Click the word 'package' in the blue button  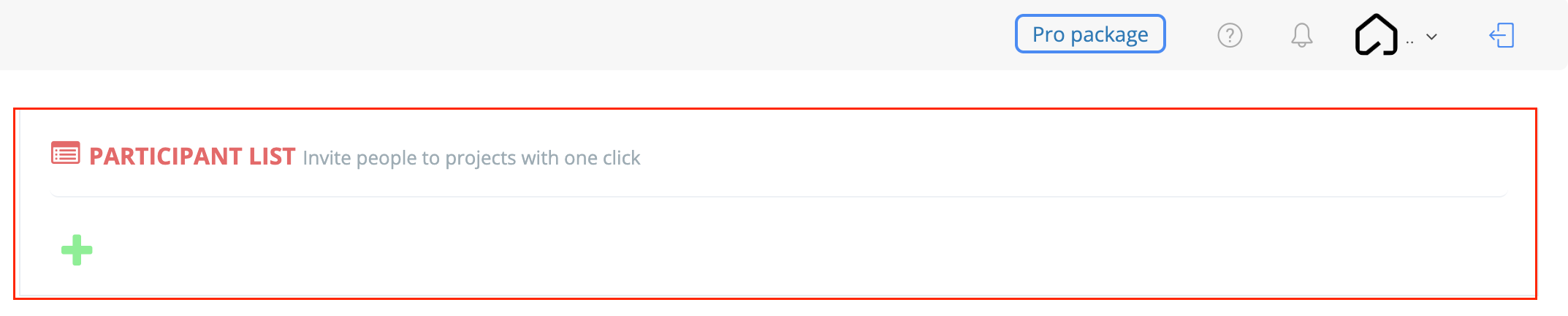(x=1109, y=36)
